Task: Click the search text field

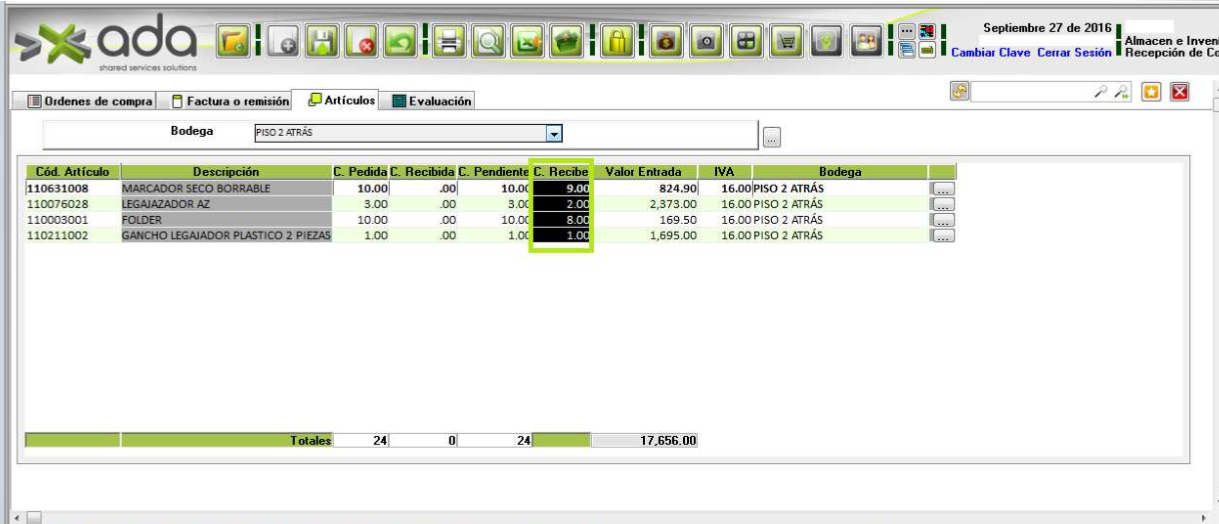Action: 1030,93
